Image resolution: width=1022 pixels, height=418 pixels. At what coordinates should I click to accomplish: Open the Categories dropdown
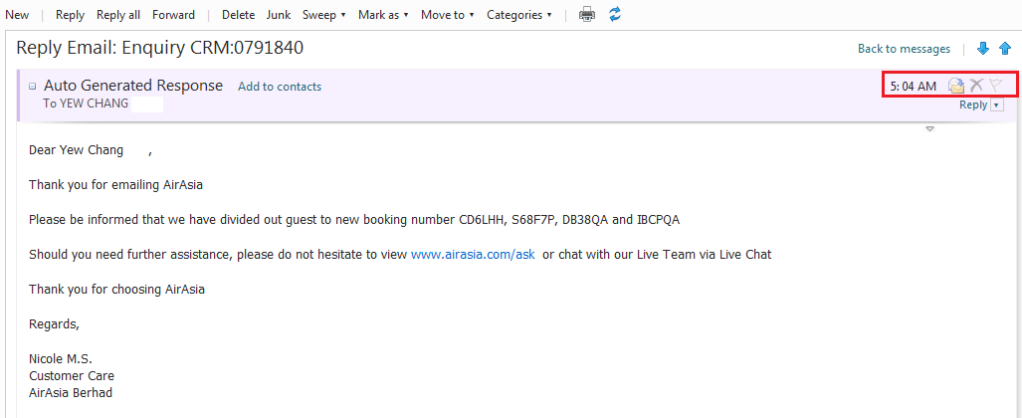pos(519,15)
